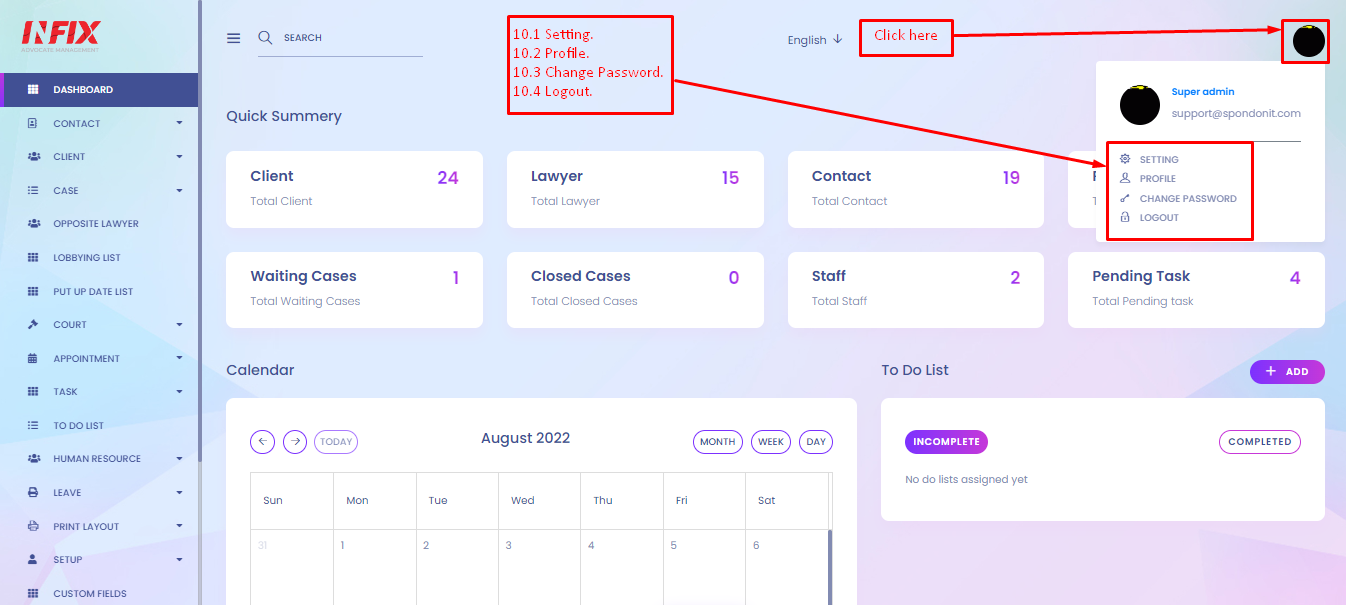
Task: Click the Today calendar button
Action: [x=336, y=441]
